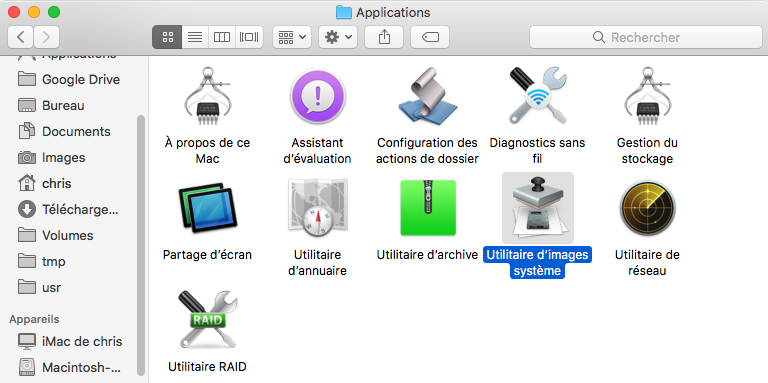Click the edit tags button

430,37
